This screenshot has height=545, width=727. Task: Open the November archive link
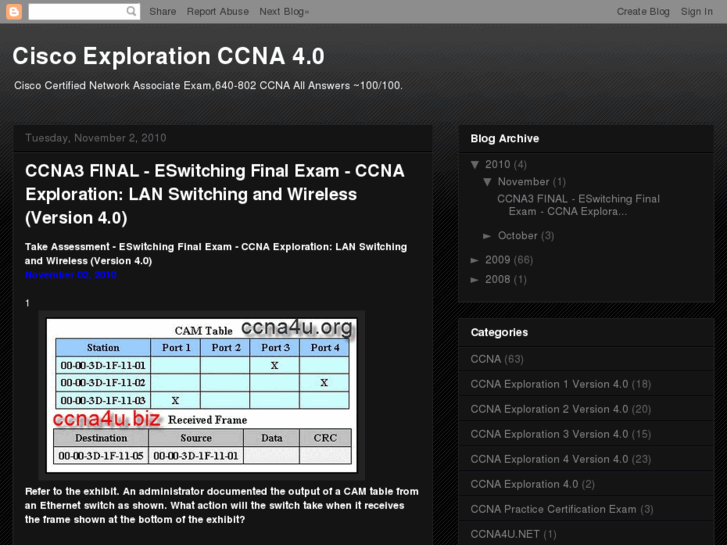[x=523, y=182]
